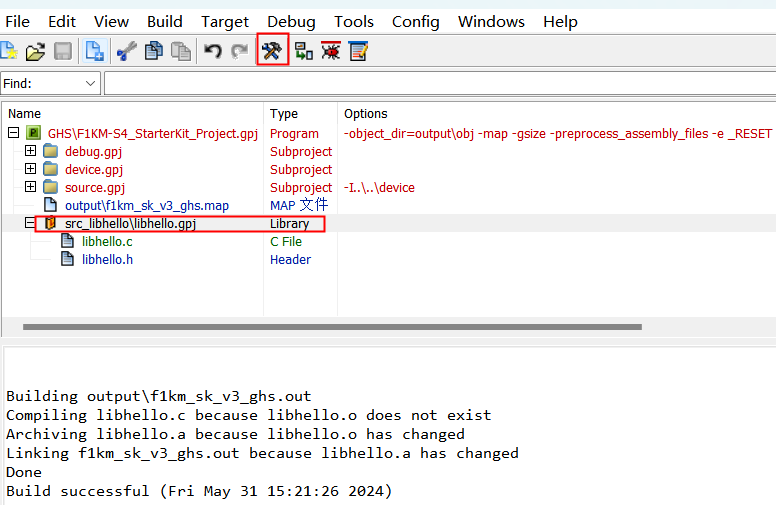Viewport: 776px width, 505px height.
Task: Click the Cut scissors icon
Action: [126, 51]
